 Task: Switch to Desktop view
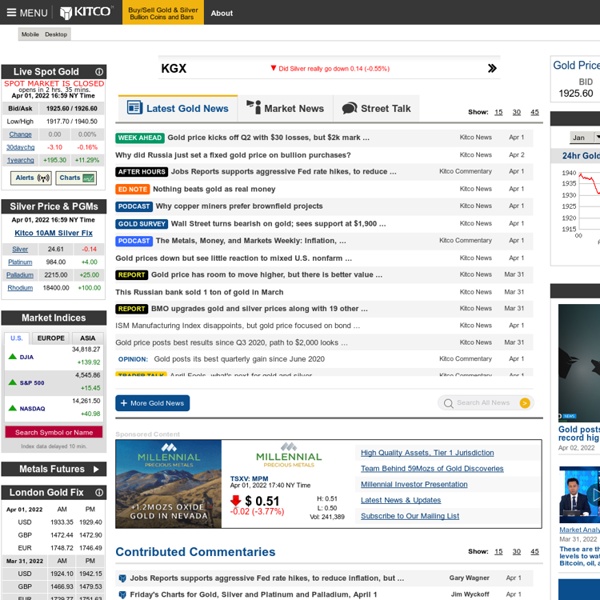click(56, 34)
